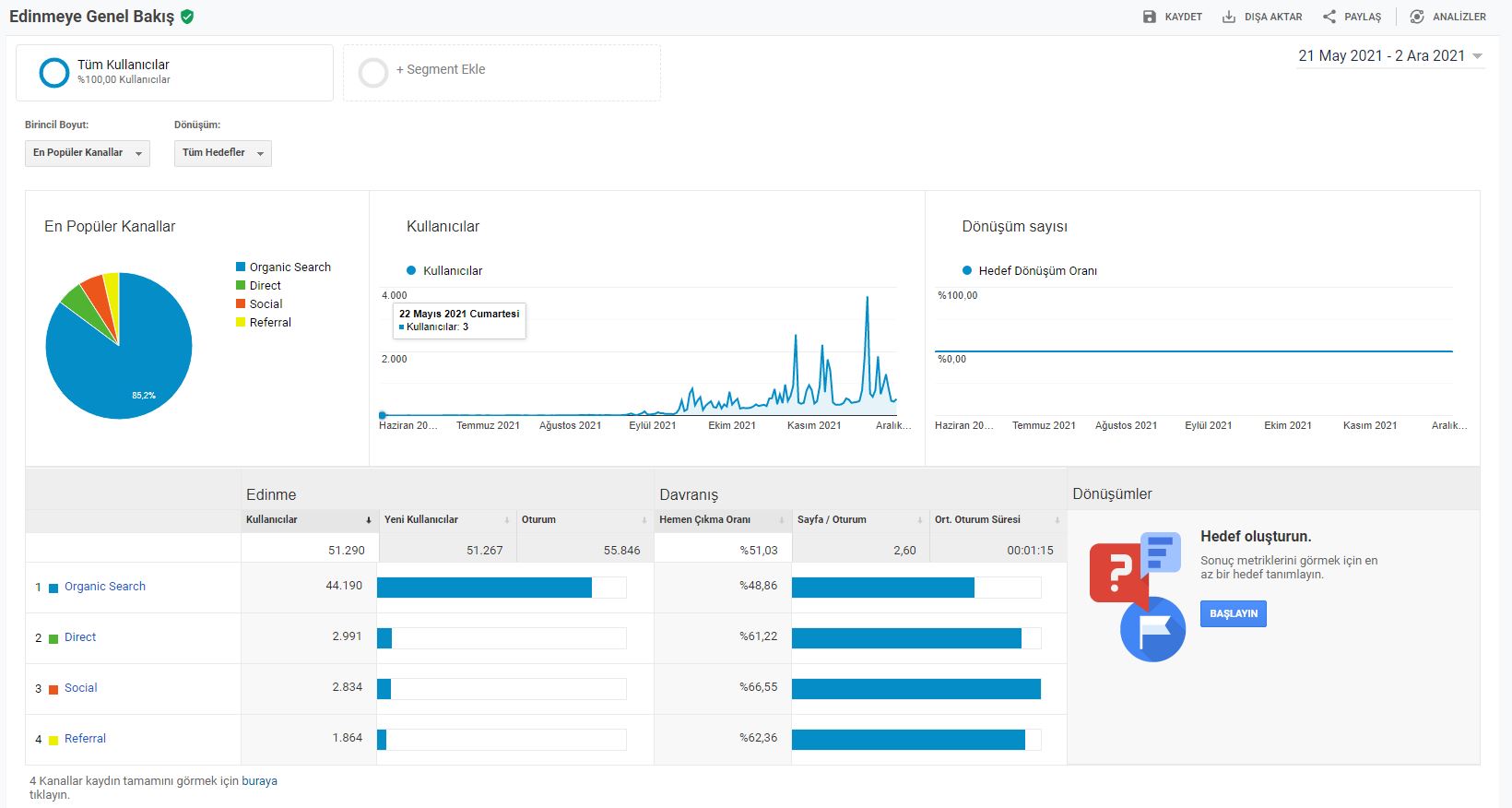The height and width of the screenshot is (808, 1512).
Task: Click the Dışa Aktar export icon
Action: [x=1229, y=17]
